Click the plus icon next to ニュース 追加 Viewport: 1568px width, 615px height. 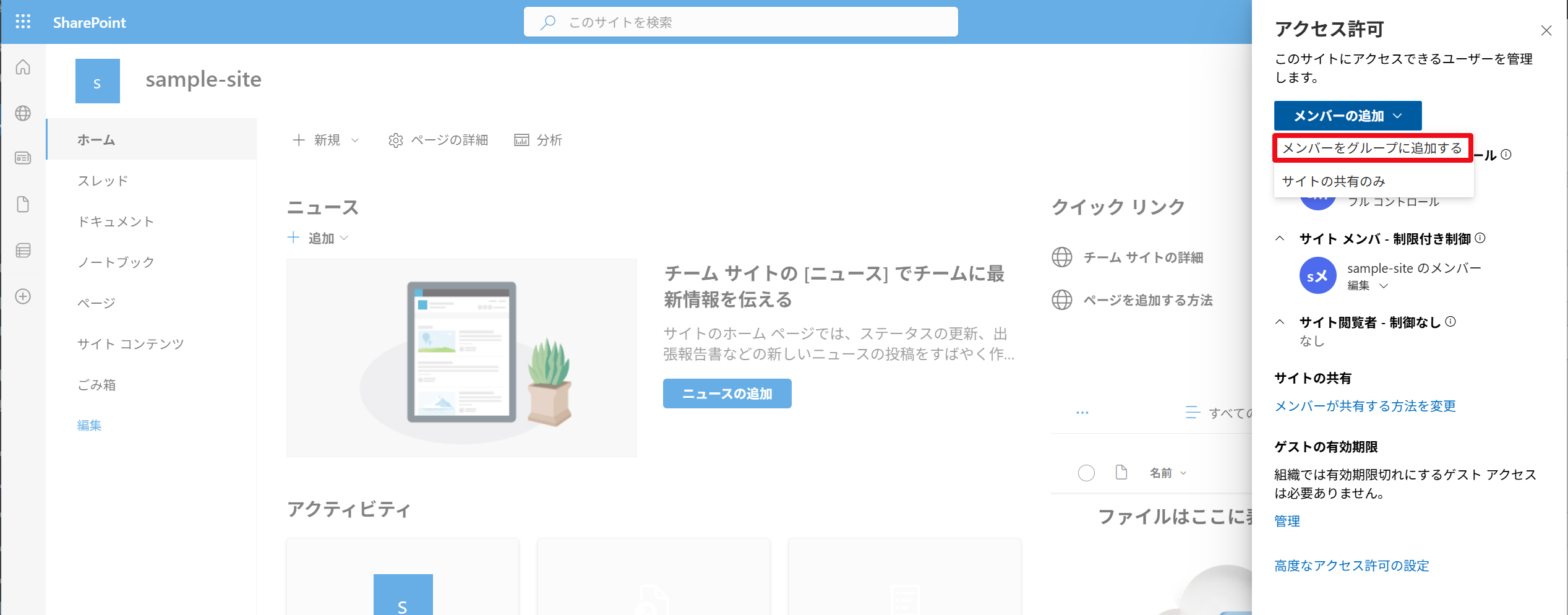click(294, 238)
